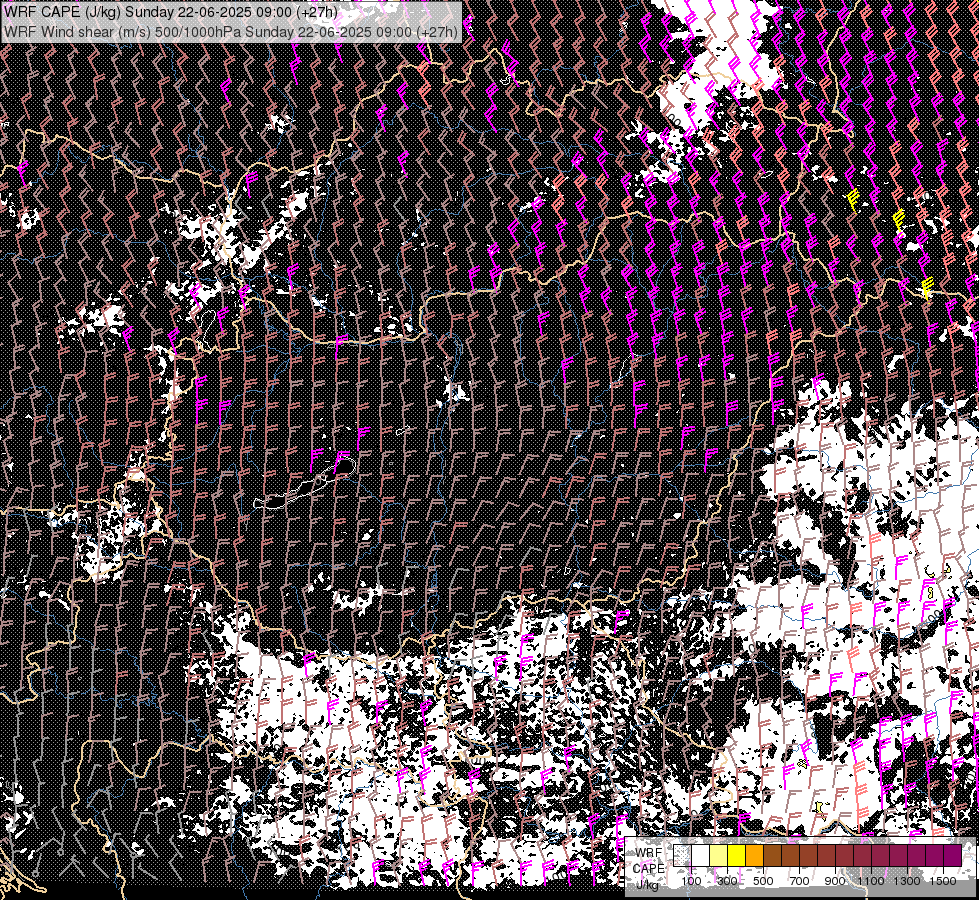Click the legend value 300
This screenshot has width=979, height=900.
[727, 881]
